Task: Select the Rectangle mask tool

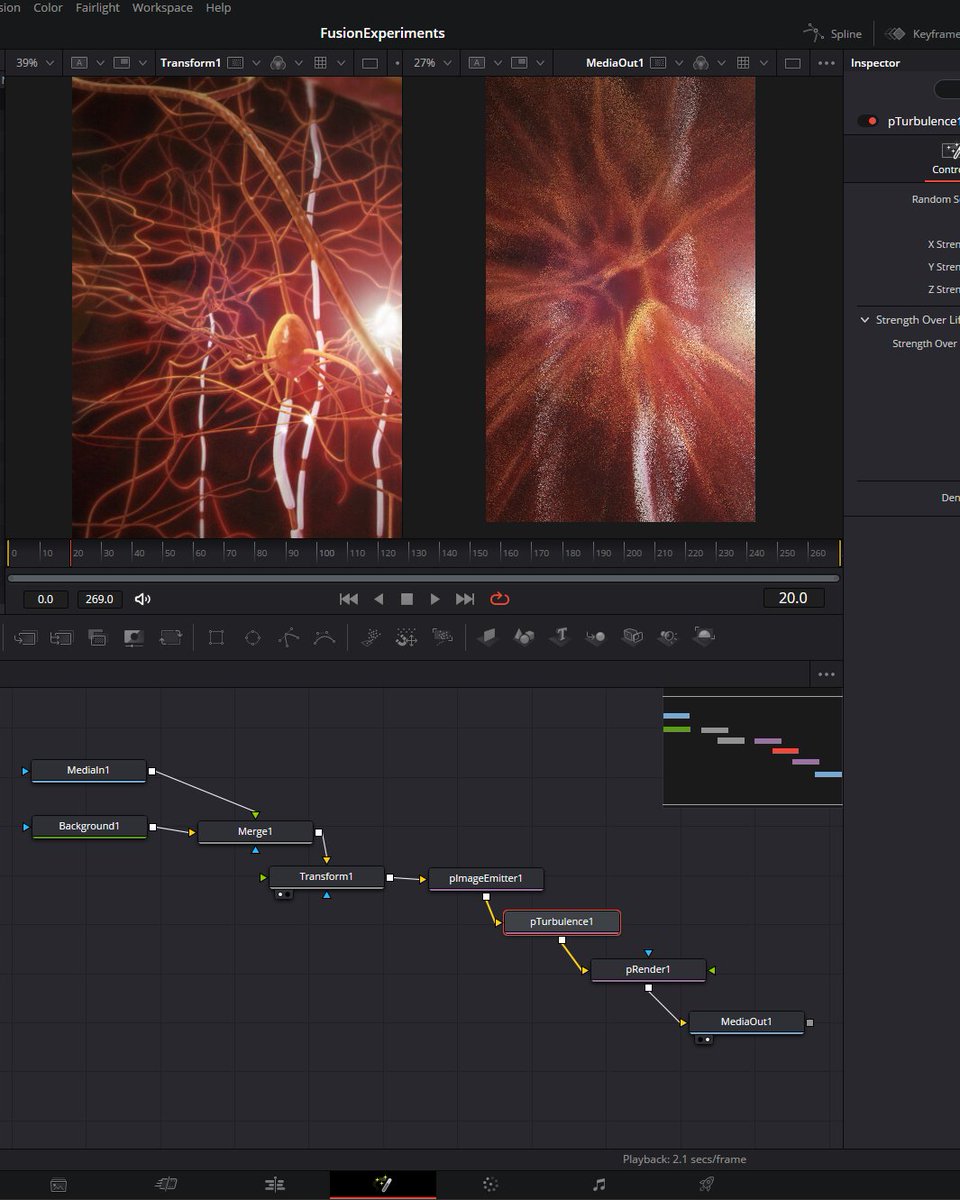Action: [x=216, y=637]
